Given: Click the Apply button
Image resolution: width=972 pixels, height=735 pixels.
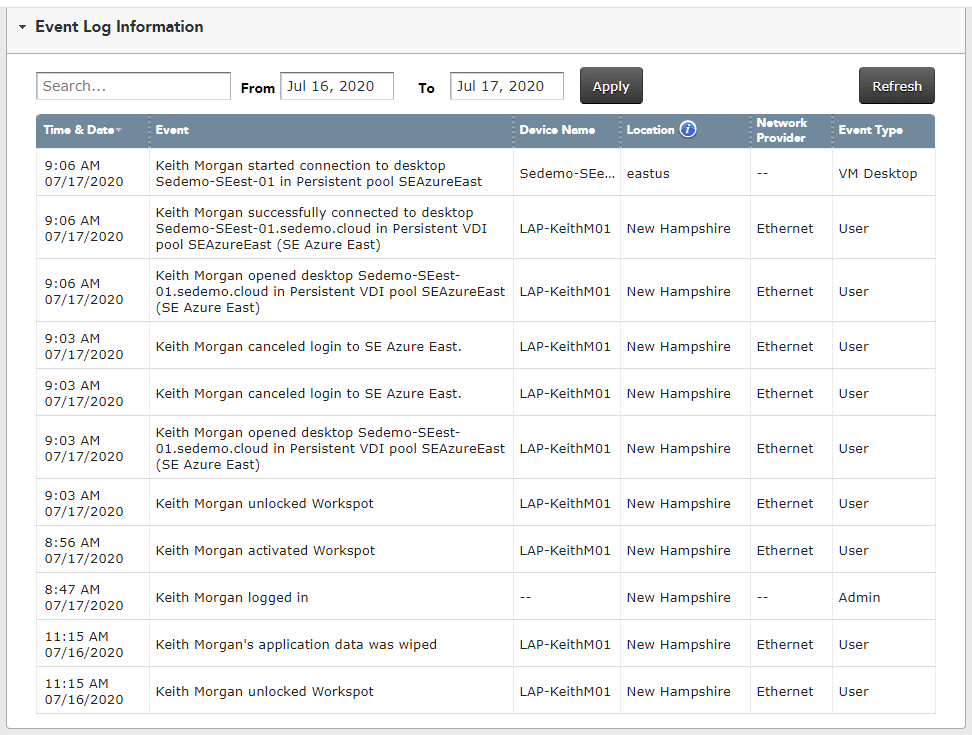Looking at the screenshot, I should pyautogui.click(x=611, y=86).
